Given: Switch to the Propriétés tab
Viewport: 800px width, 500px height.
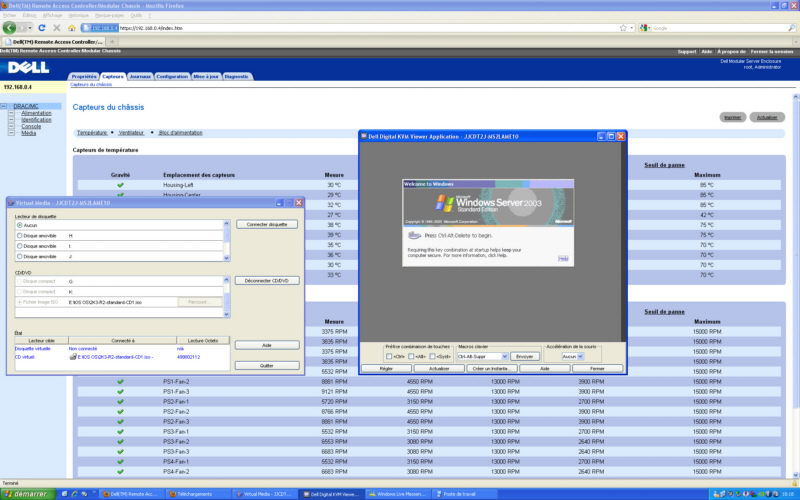Looking at the screenshot, I should 84,76.
